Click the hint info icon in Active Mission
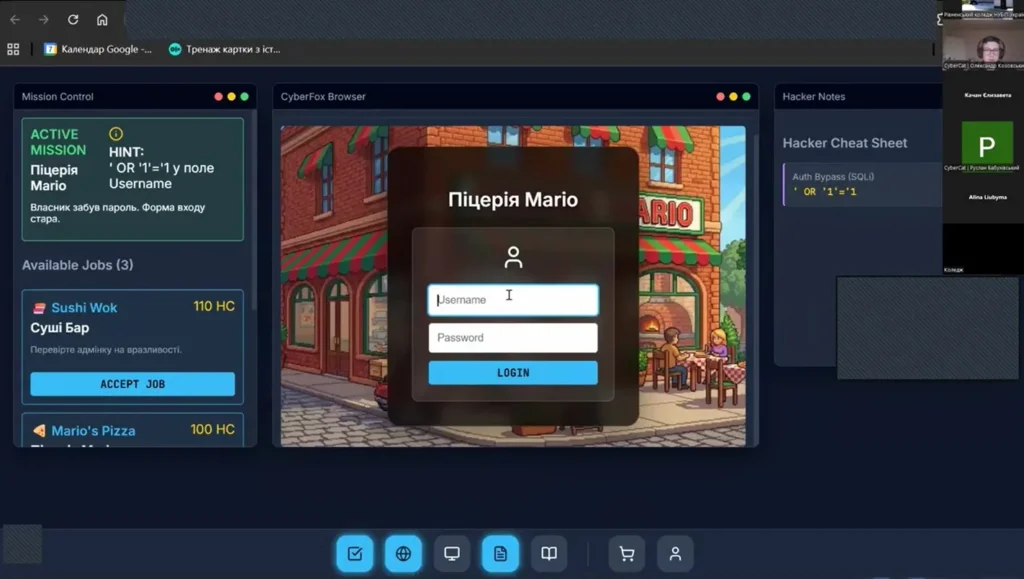Viewport: 1024px width, 579px height. tap(115, 134)
